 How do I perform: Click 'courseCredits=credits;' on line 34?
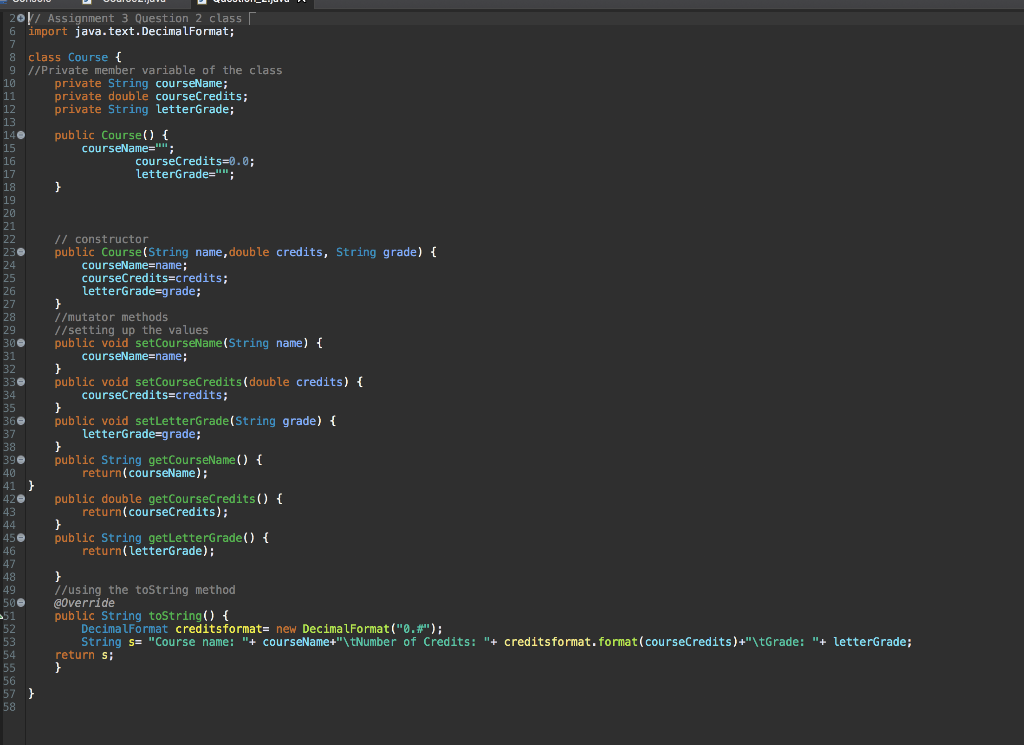coord(155,395)
